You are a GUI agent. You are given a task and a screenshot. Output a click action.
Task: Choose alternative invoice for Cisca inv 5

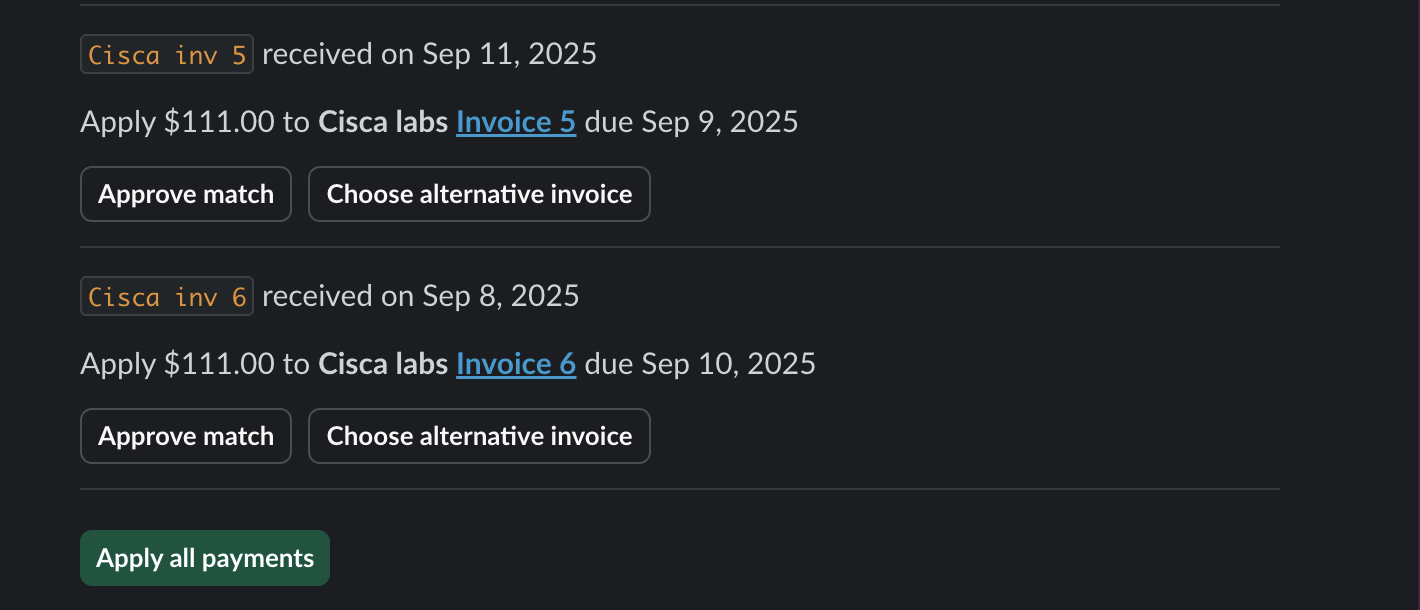click(x=479, y=194)
